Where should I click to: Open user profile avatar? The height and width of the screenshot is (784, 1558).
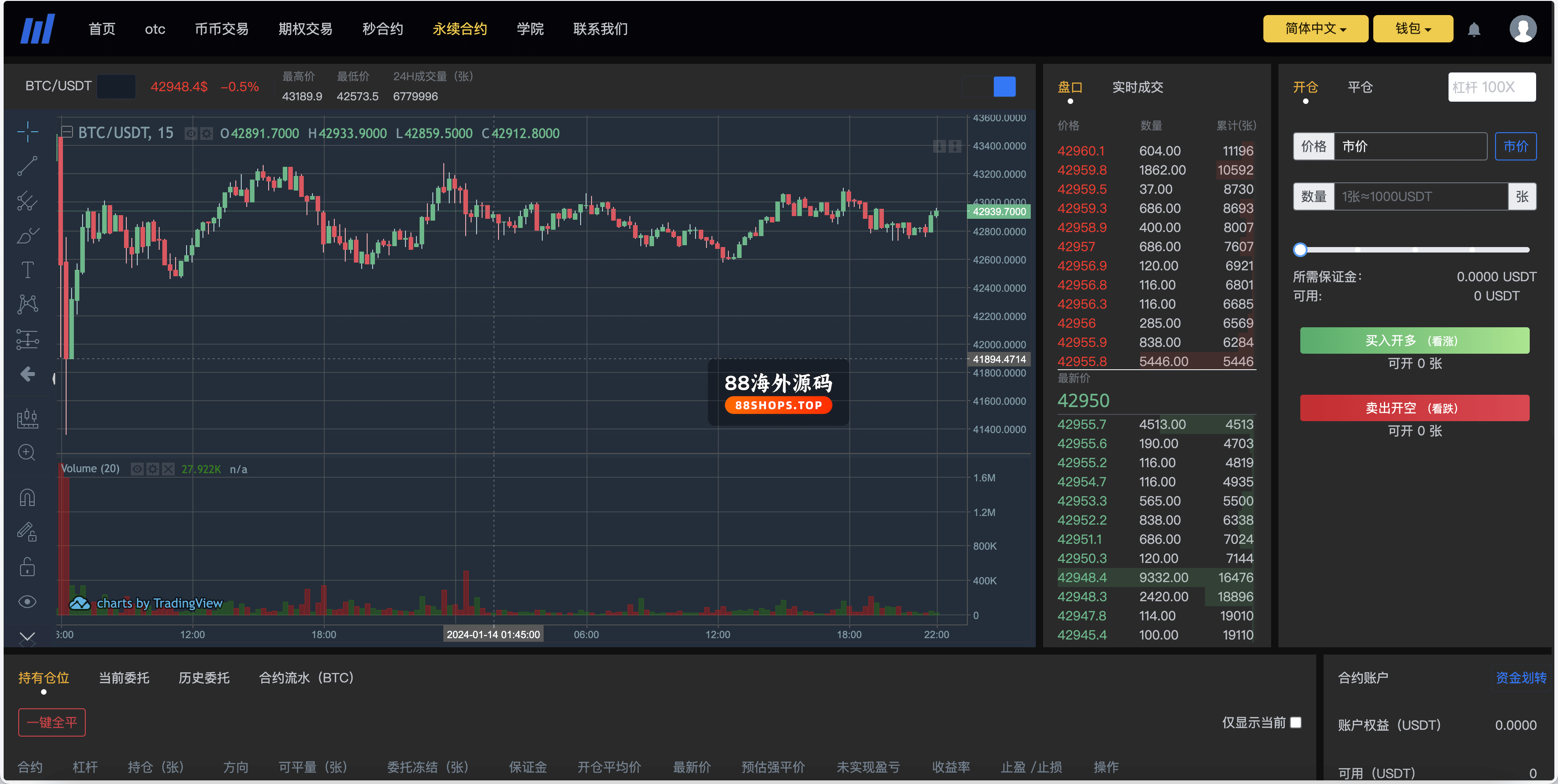click(x=1522, y=29)
